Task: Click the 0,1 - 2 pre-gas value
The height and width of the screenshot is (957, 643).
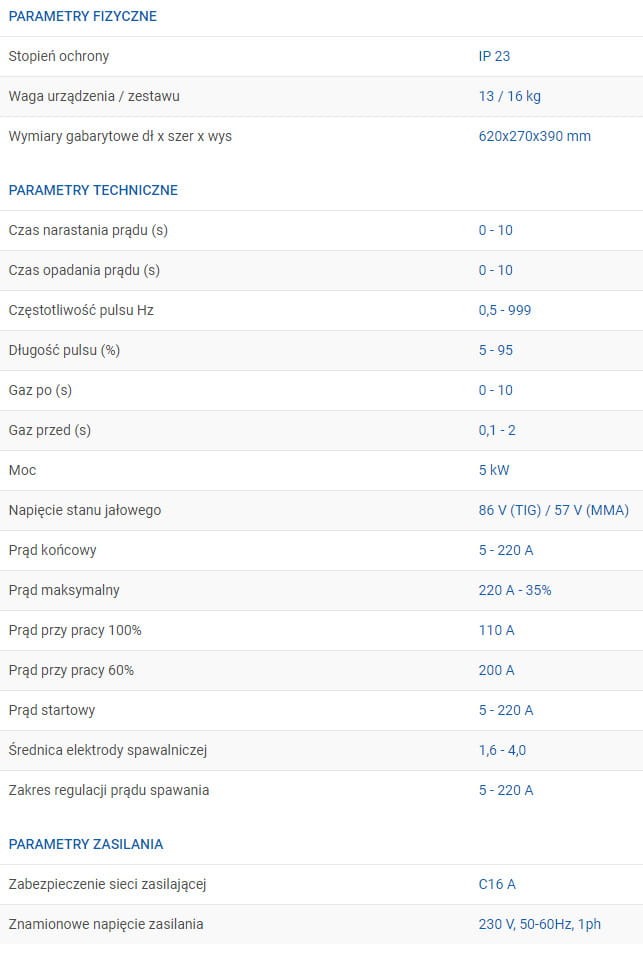Action: pyautogui.click(x=497, y=430)
